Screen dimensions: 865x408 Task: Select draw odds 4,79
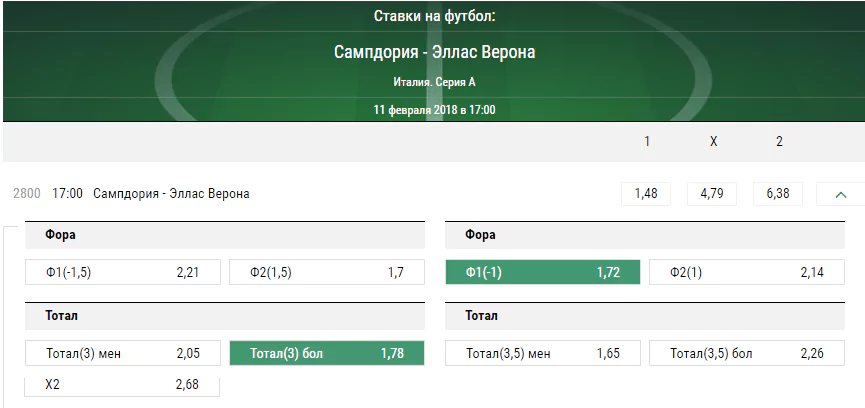click(712, 194)
